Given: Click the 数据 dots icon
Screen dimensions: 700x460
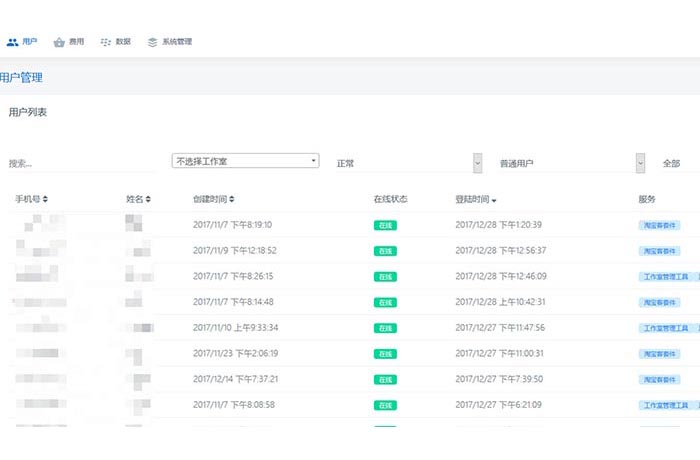Looking at the screenshot, I should (106, 42).
